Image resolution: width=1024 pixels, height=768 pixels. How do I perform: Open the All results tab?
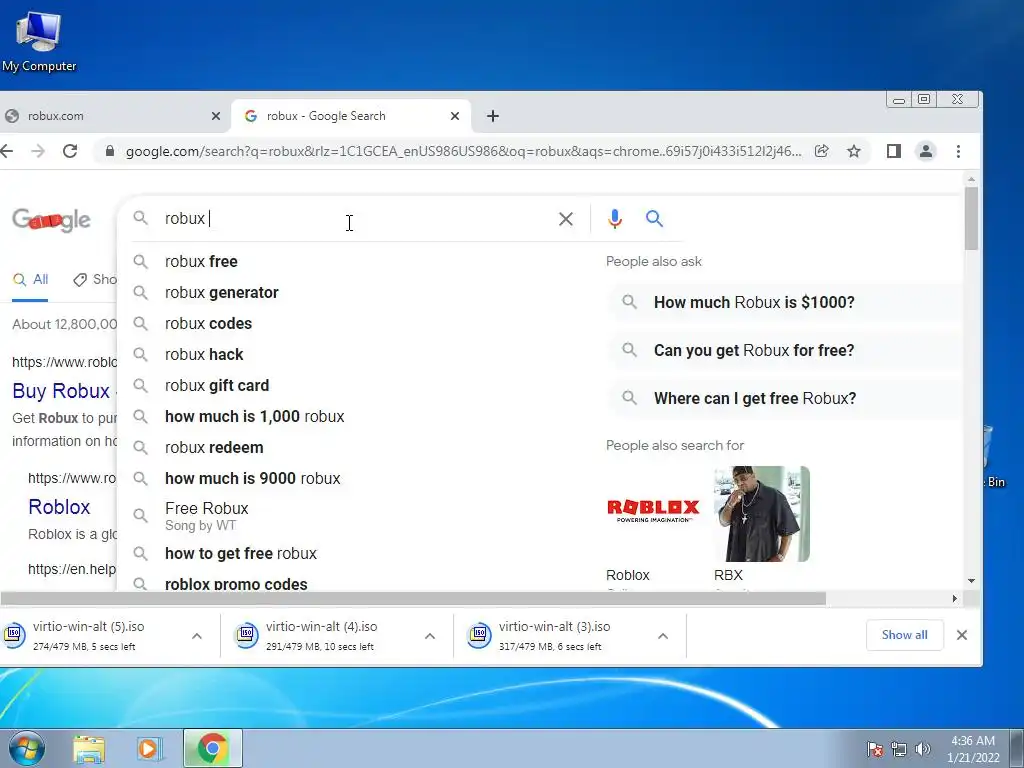point(30,280)
